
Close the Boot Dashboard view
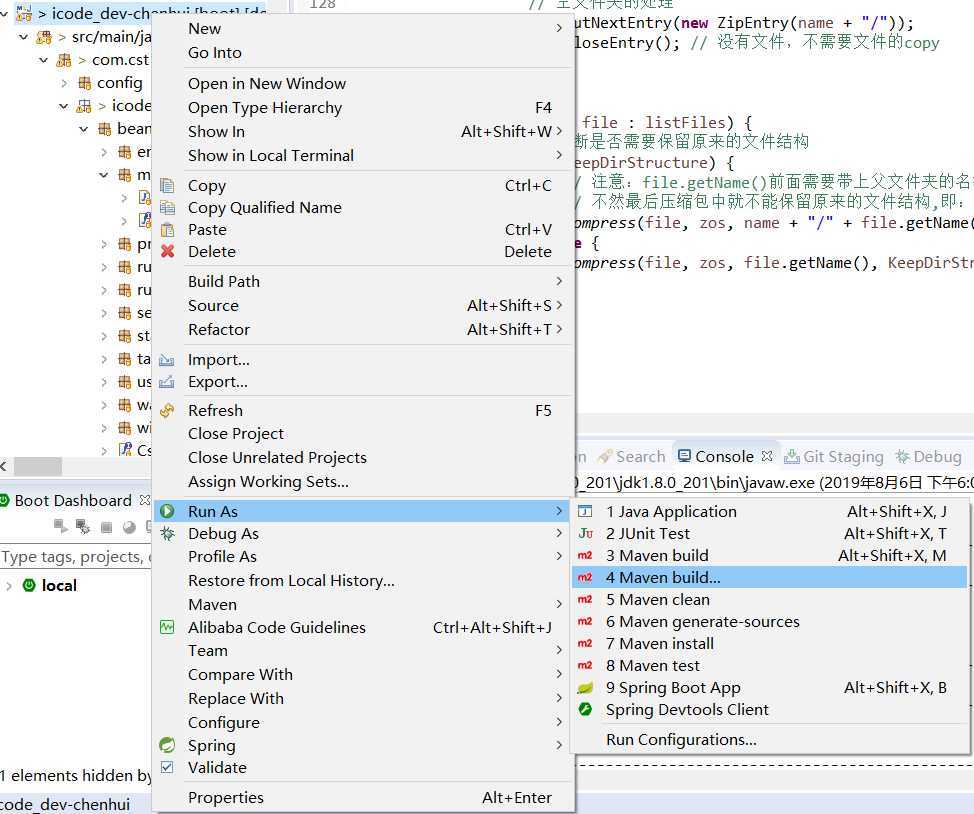point(145,500)
